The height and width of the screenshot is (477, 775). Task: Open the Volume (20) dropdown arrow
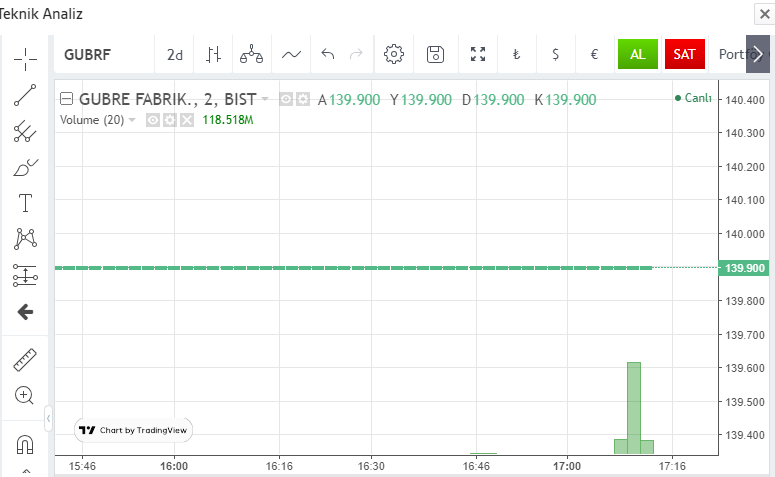tap(132, 120)
